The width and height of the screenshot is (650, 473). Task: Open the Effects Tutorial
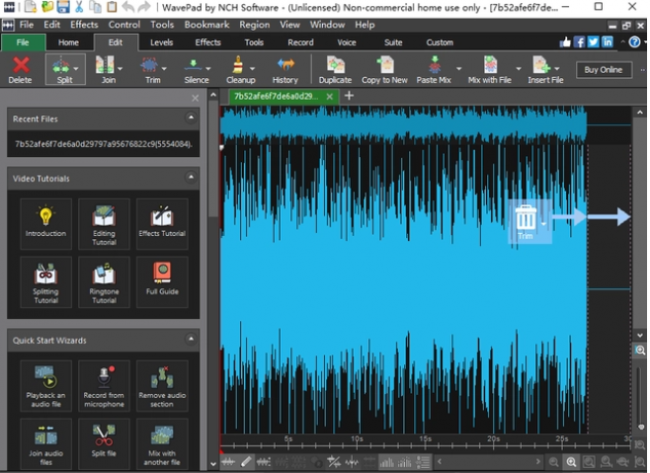(x=162, y=223)
